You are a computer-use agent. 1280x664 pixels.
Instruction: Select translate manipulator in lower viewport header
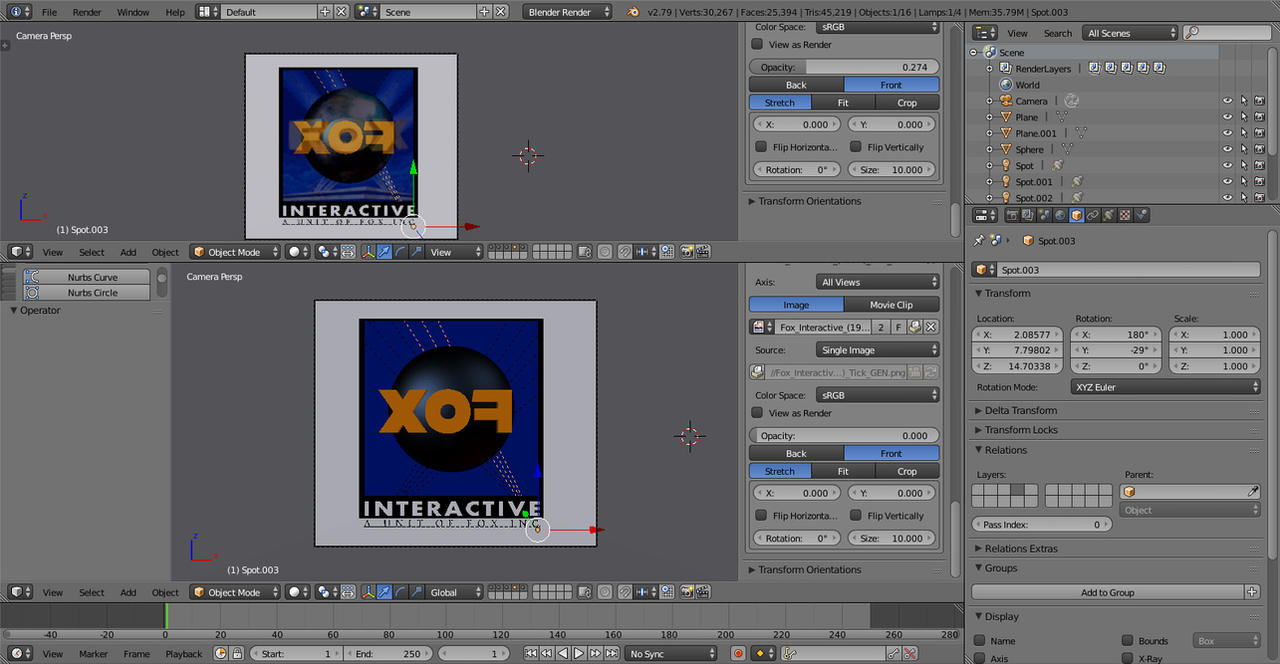click(384, 592)
